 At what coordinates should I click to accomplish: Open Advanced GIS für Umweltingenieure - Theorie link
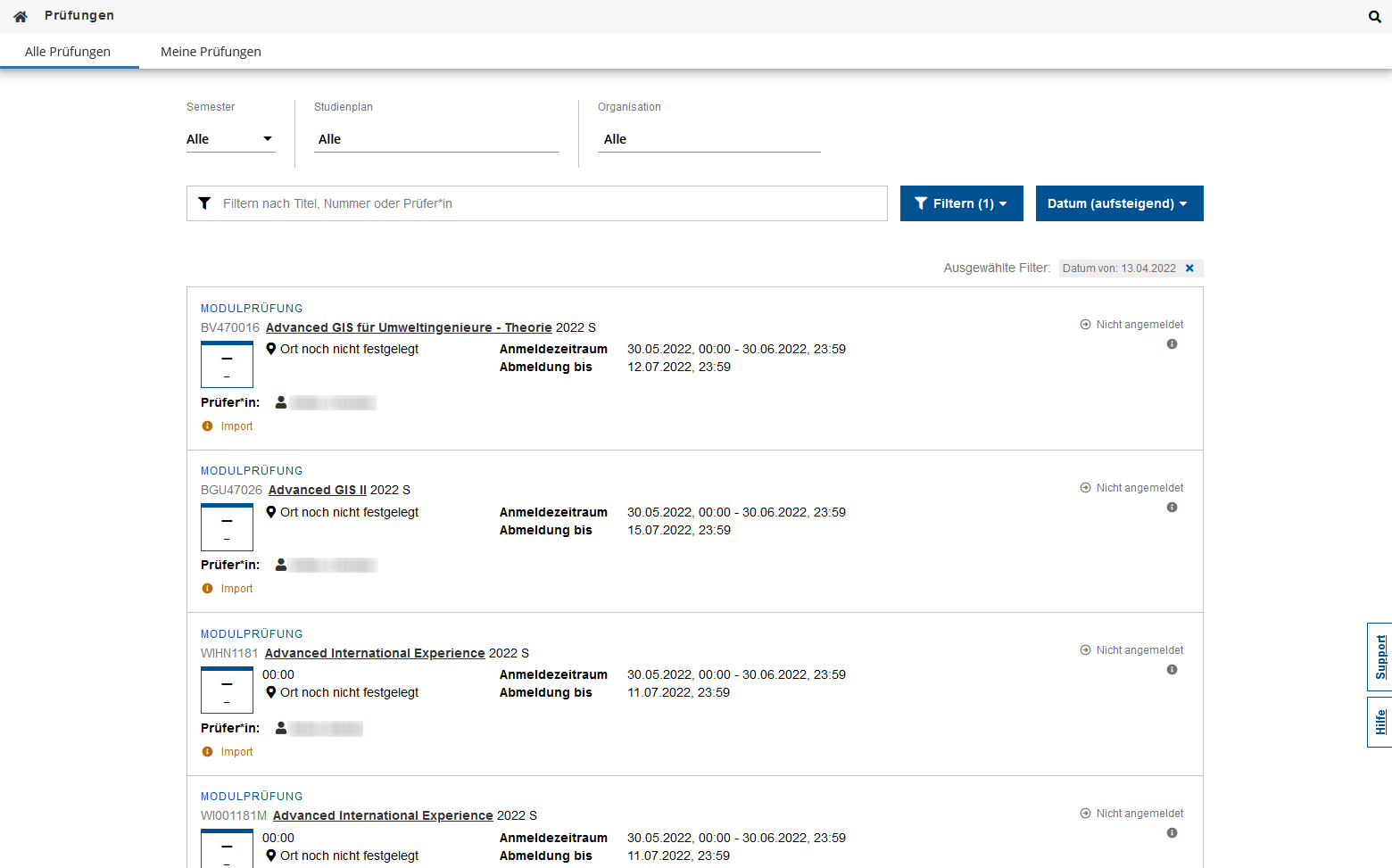(409, 327)
